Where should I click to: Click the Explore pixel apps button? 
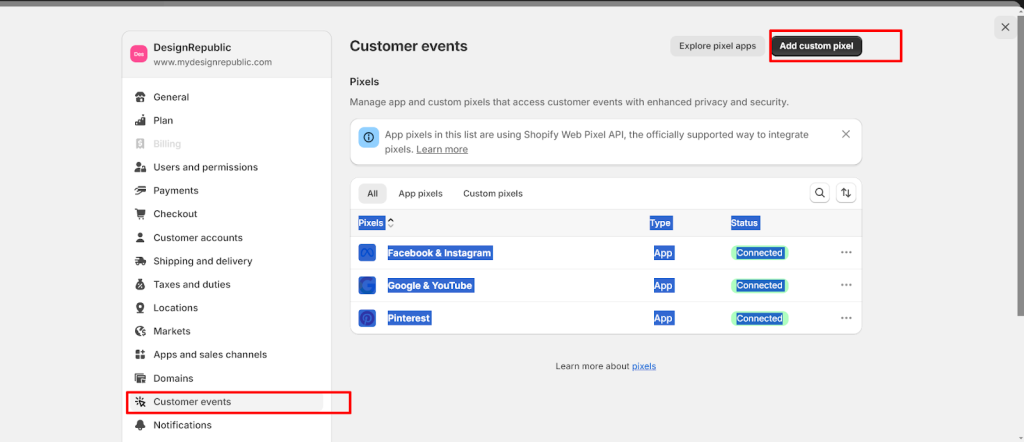pyautogui.click(x=717, y=46)
